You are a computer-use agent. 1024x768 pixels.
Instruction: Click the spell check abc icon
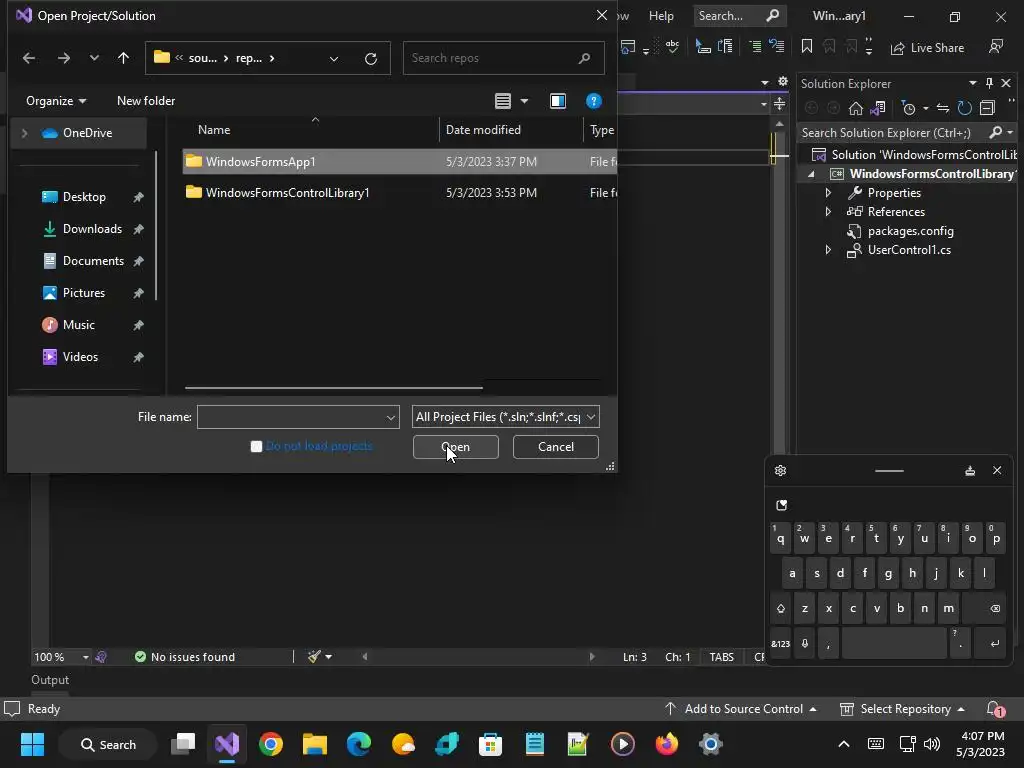672,46
